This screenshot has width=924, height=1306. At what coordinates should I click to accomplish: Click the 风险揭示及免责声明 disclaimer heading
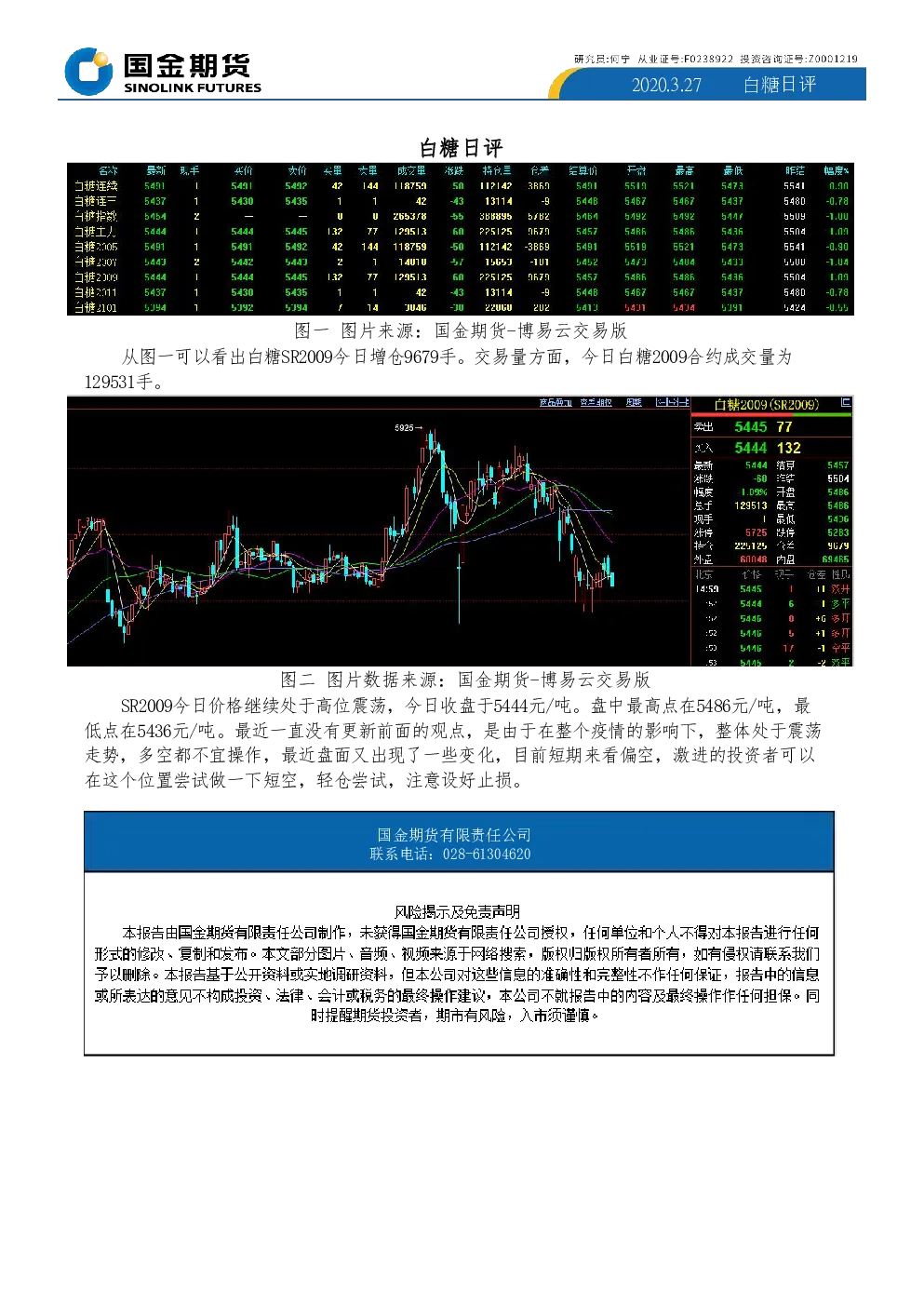click(457, 911)
